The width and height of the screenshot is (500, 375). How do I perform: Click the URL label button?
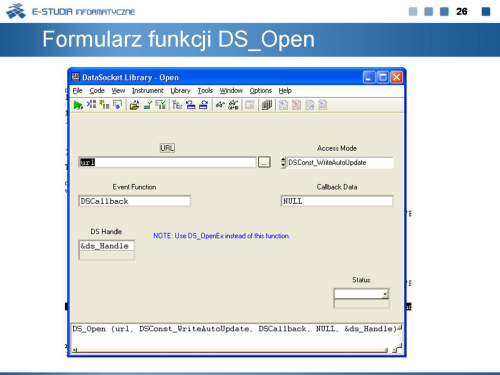click(167, 148)
